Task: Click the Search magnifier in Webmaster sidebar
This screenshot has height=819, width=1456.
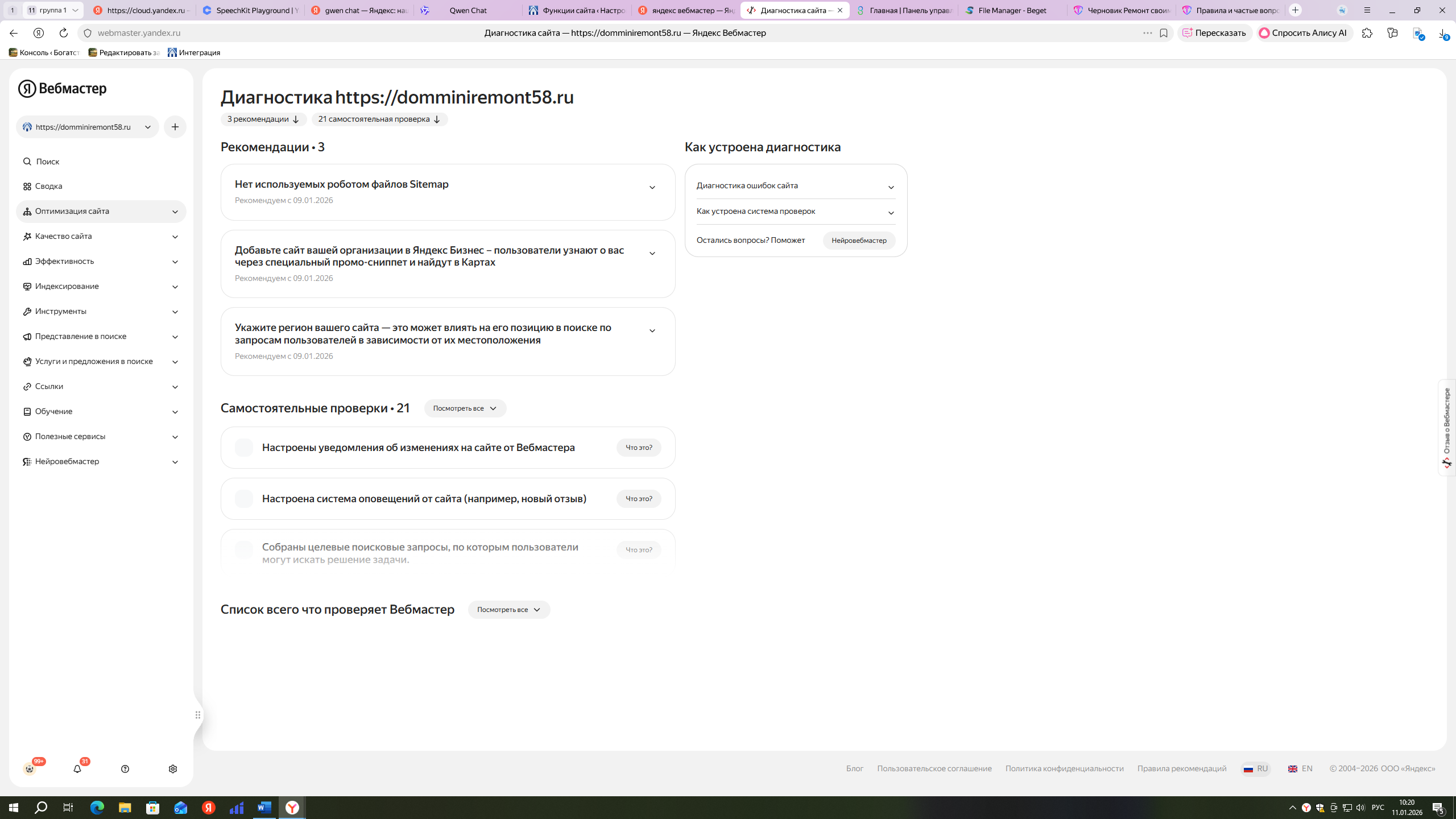Action: pos(27,162)
